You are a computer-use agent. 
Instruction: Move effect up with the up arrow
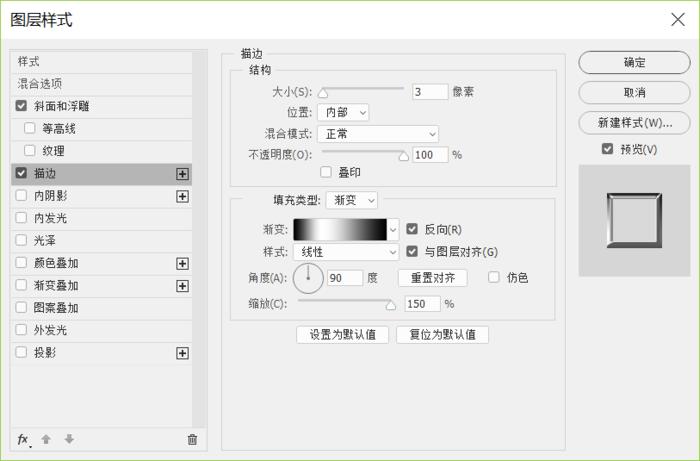click(46, 439)
